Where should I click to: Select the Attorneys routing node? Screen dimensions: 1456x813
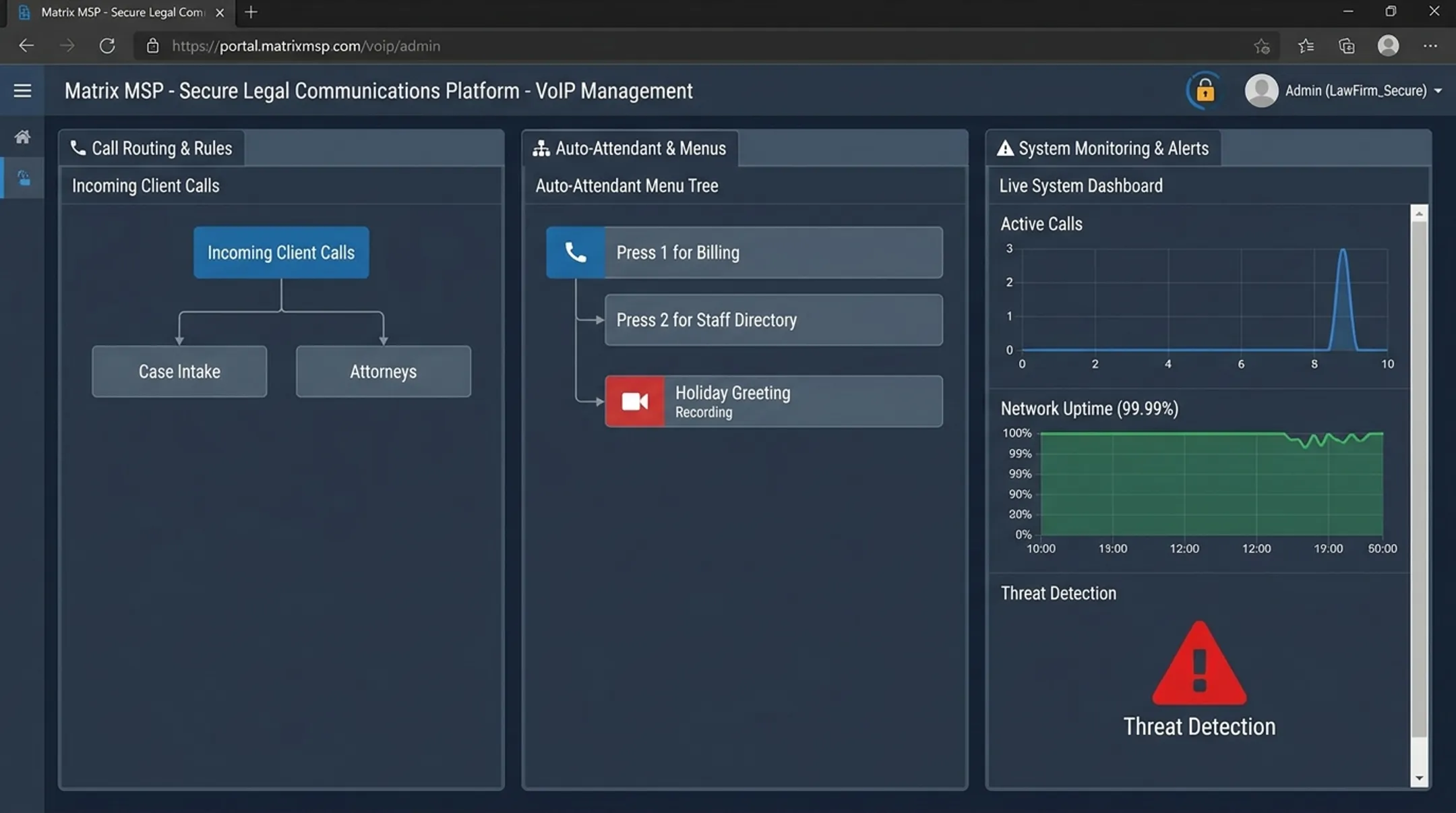pos(384,371)
